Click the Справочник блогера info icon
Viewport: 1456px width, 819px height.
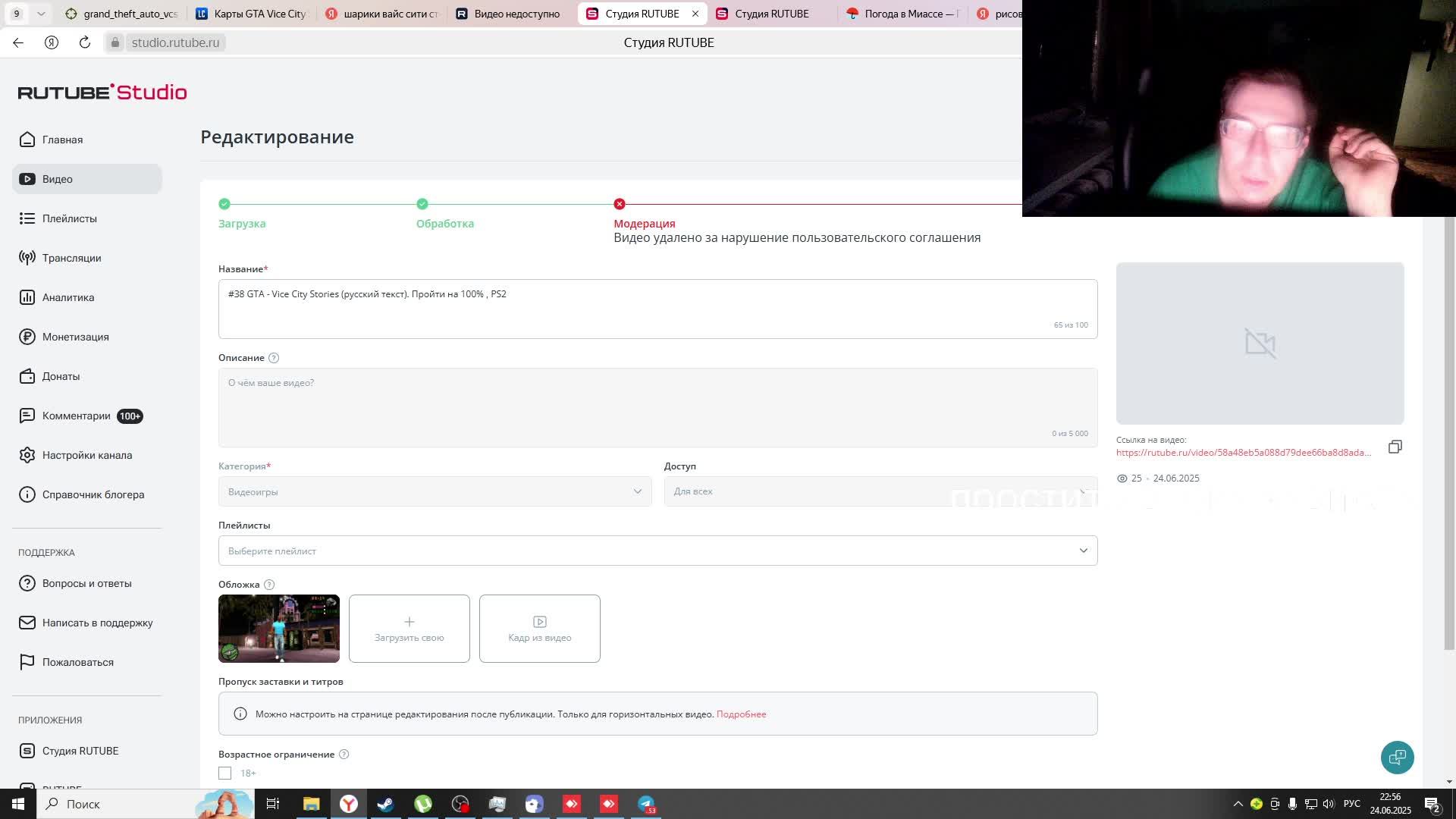pyautogui.click(x=27, y=494)
